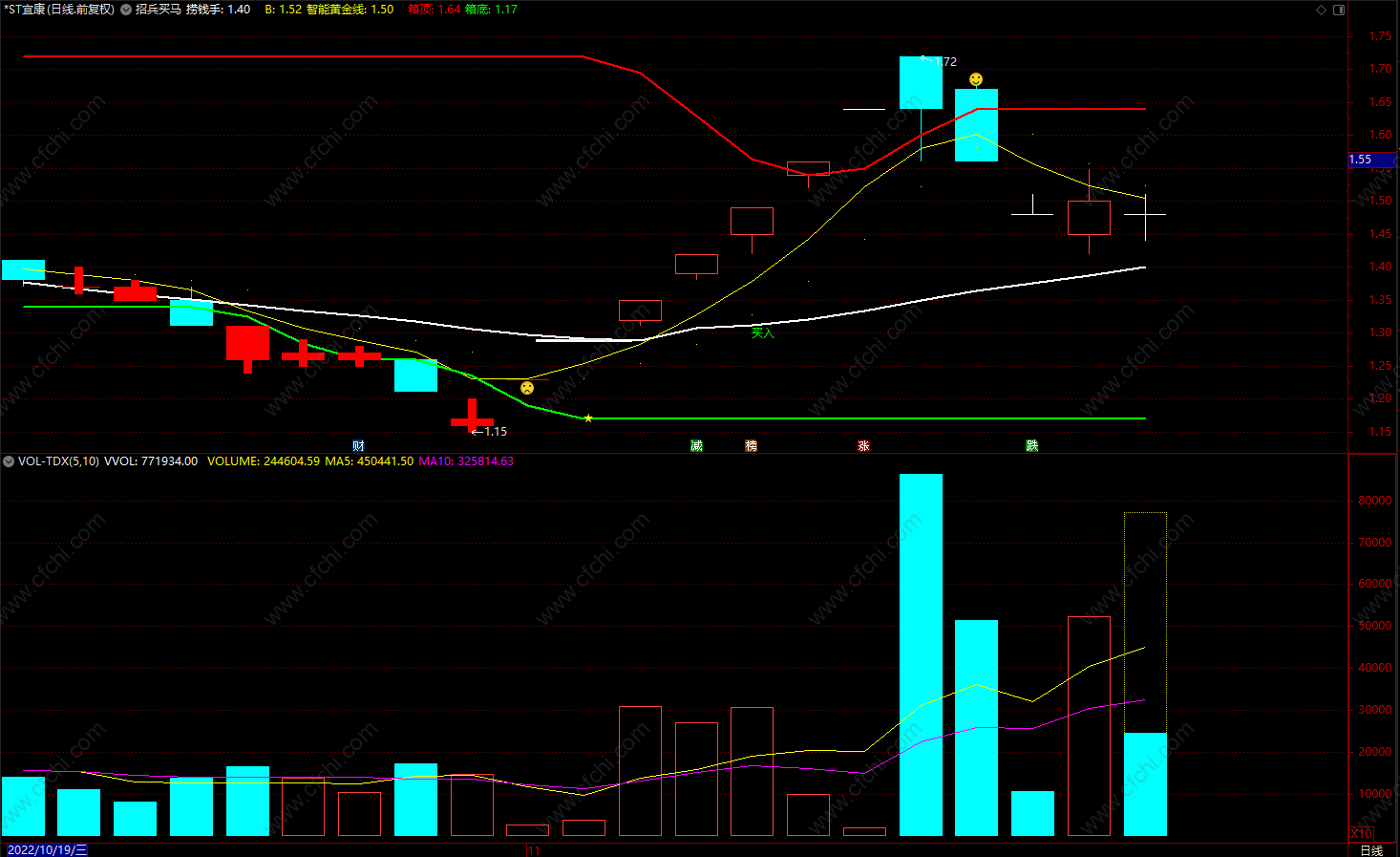
Task: Click the B: 1.52 indicator value
Action: click(283, 10)
